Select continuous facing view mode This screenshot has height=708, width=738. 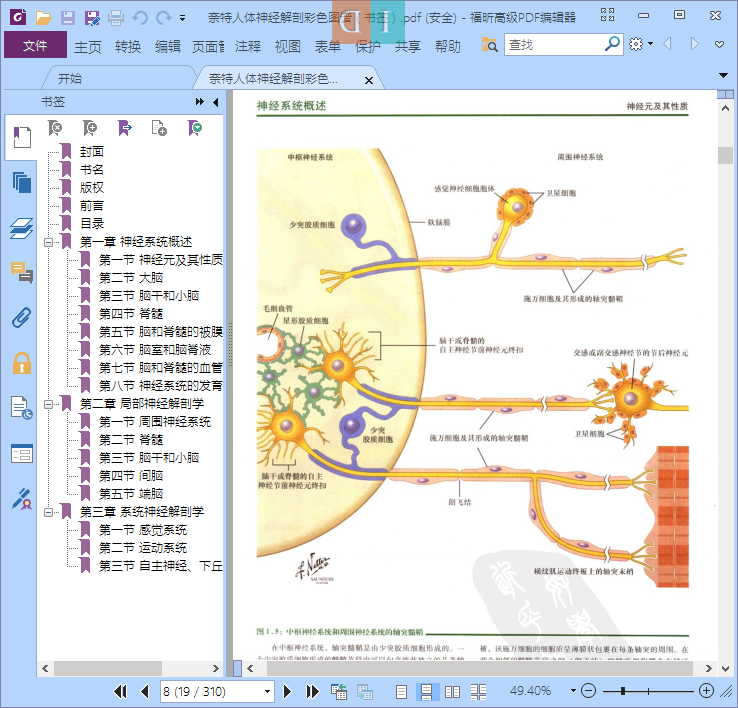click(x=478, y=692)
